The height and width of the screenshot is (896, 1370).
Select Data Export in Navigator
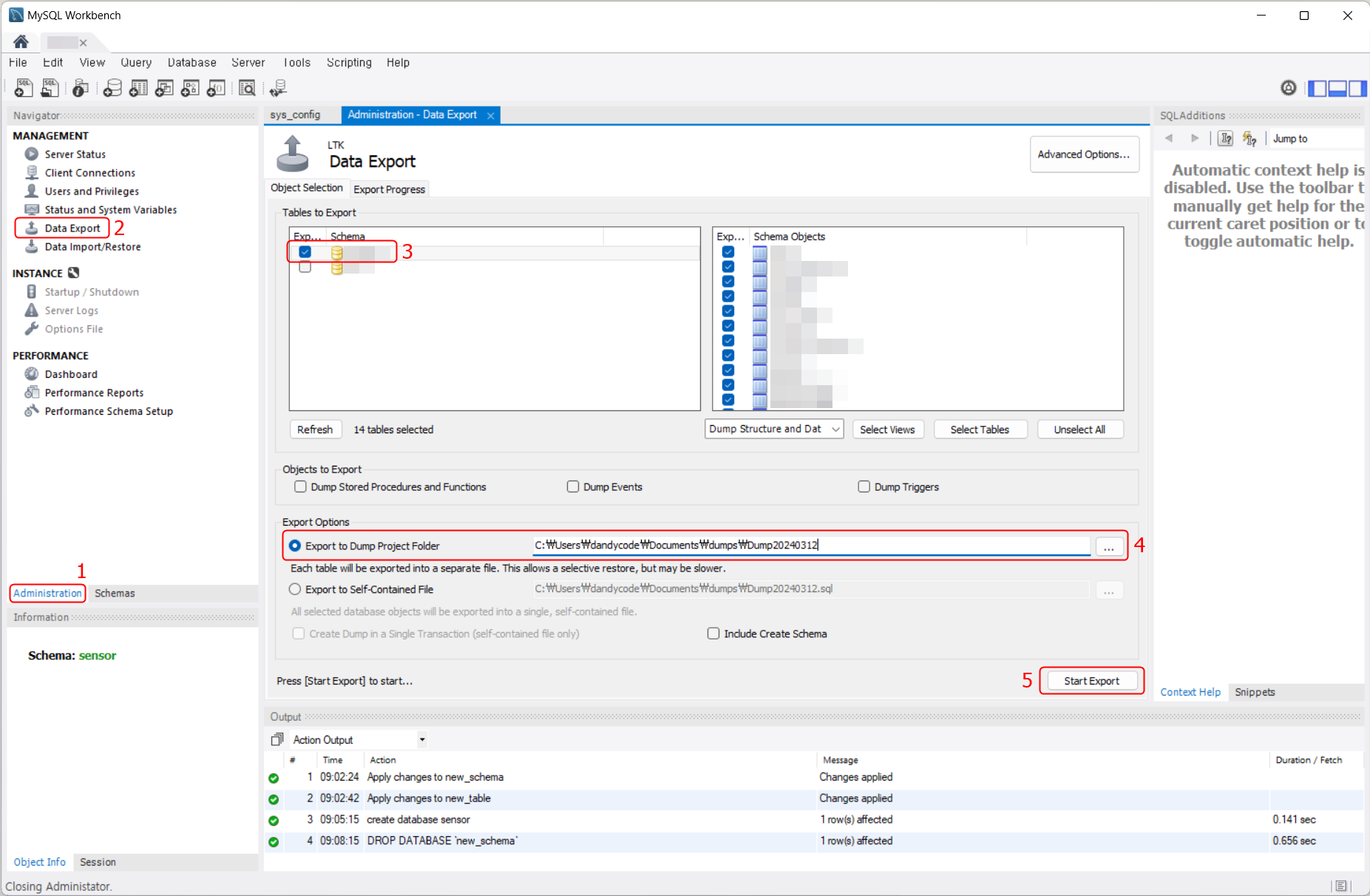pos(72,228)
